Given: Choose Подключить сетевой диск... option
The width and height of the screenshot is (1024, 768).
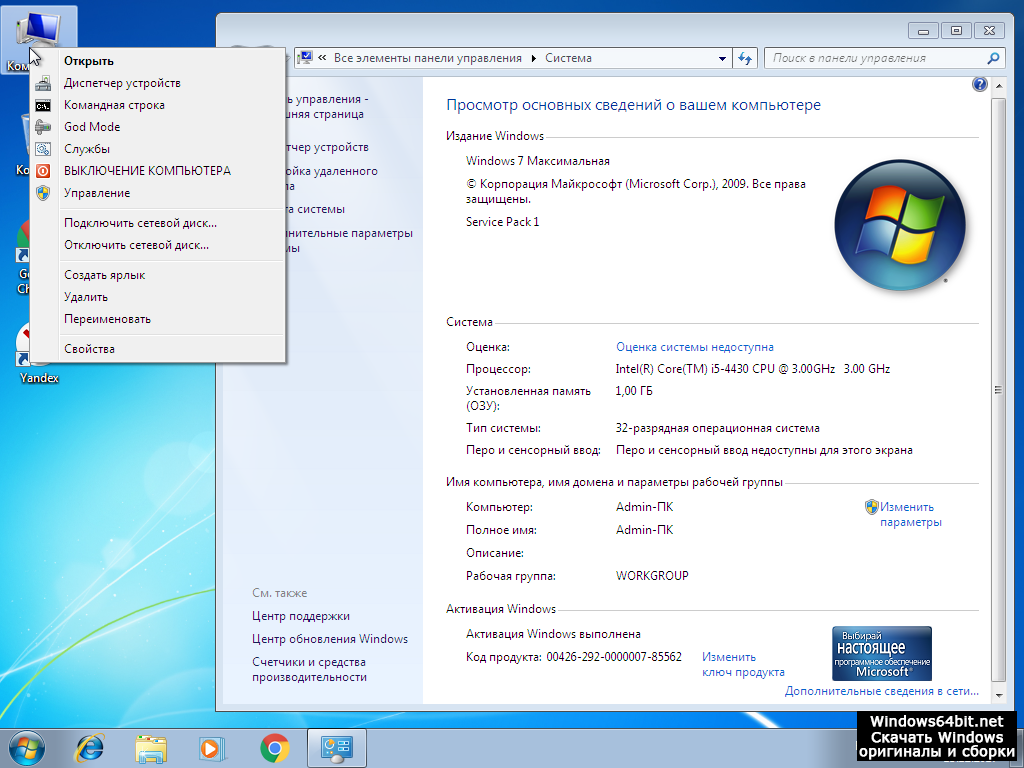Looking at the screenshot, I should [x=140, y=223].
